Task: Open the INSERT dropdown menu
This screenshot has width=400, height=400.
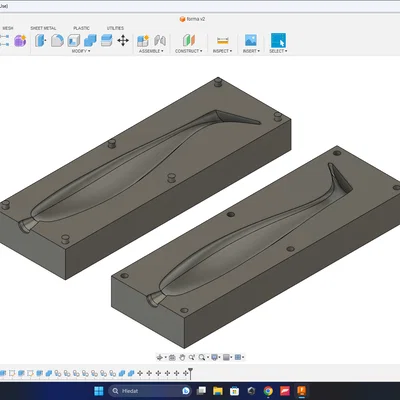Action: click(x=251, y=51)
